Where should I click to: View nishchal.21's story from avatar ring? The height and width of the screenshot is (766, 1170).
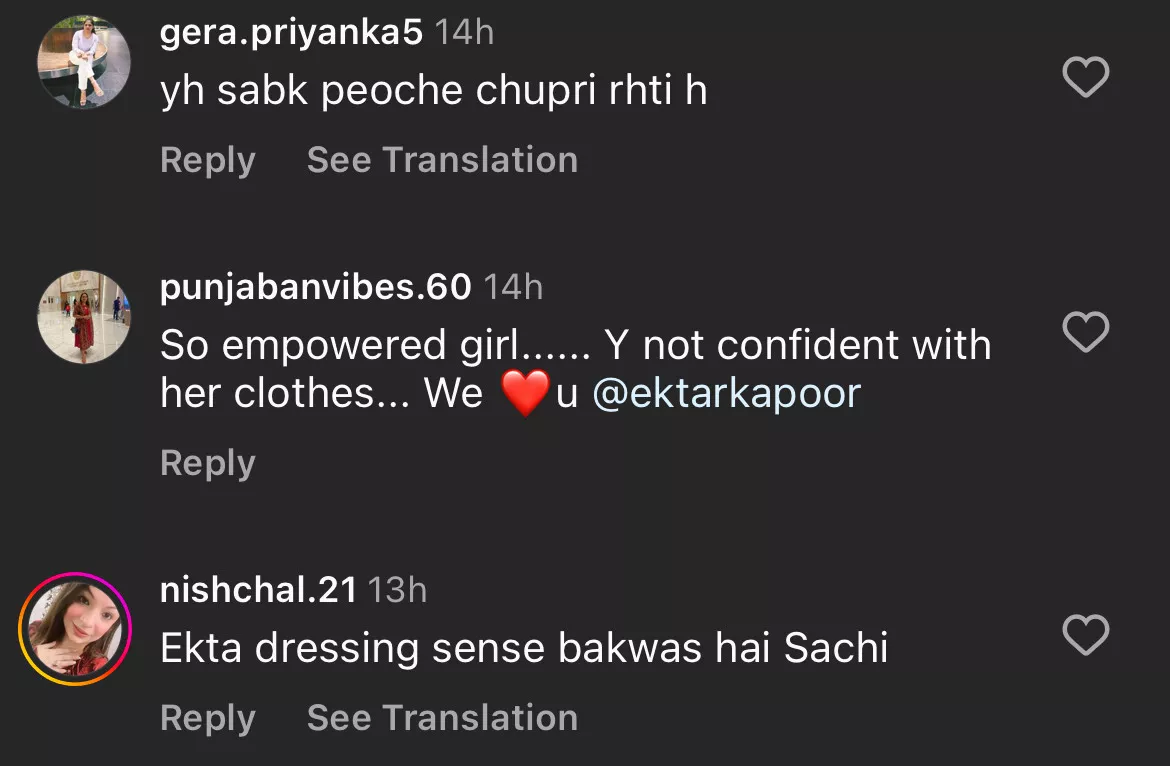76,629
